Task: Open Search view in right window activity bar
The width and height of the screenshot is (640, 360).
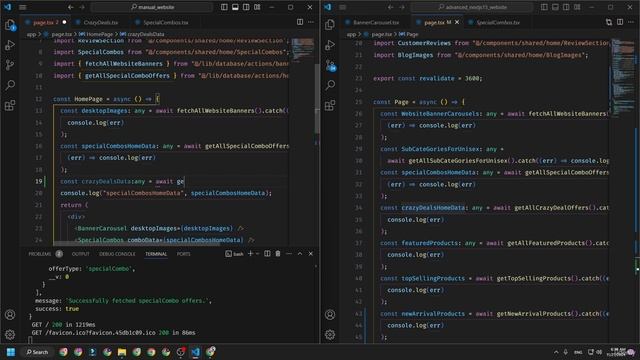Action: coord(330,85)
